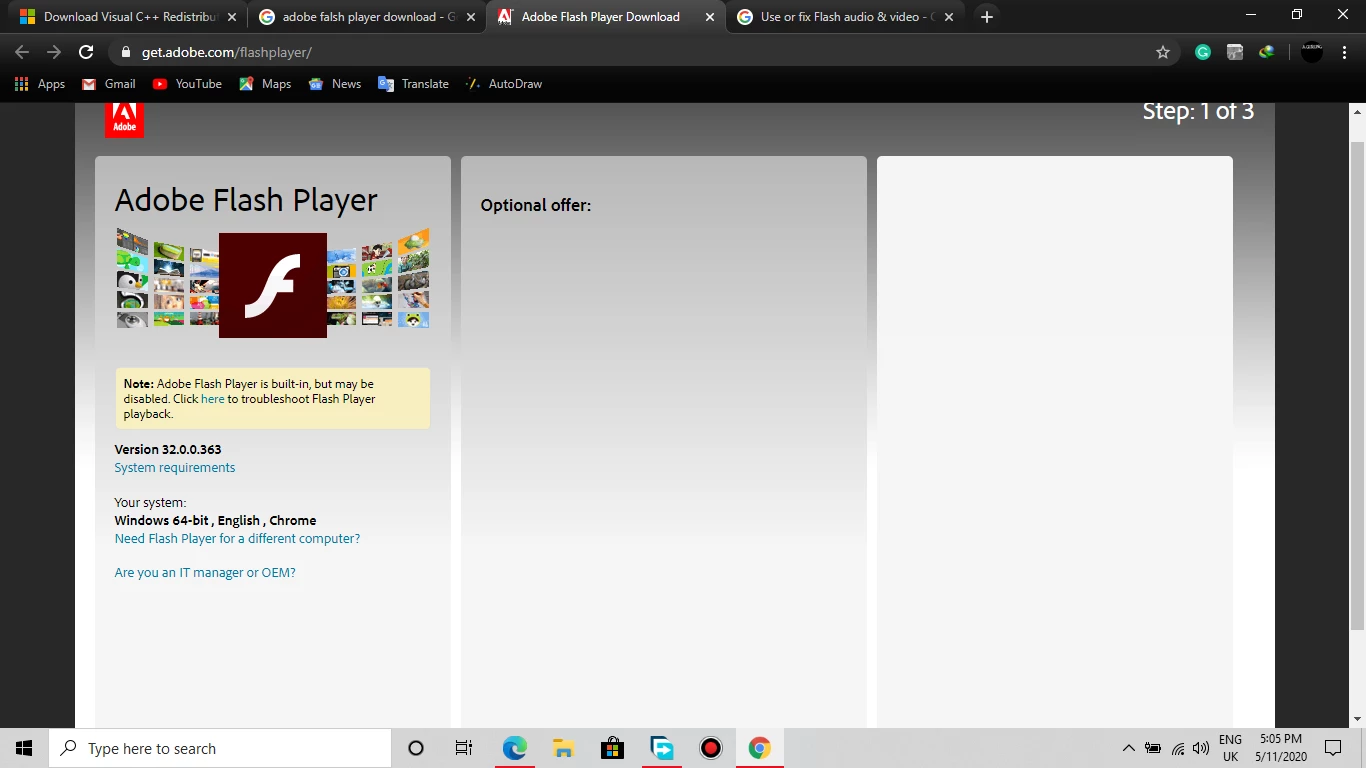Click the Step: 1 of 3 text
The height and width of the screenshot is (768, 1366).
coord(1198,111)
